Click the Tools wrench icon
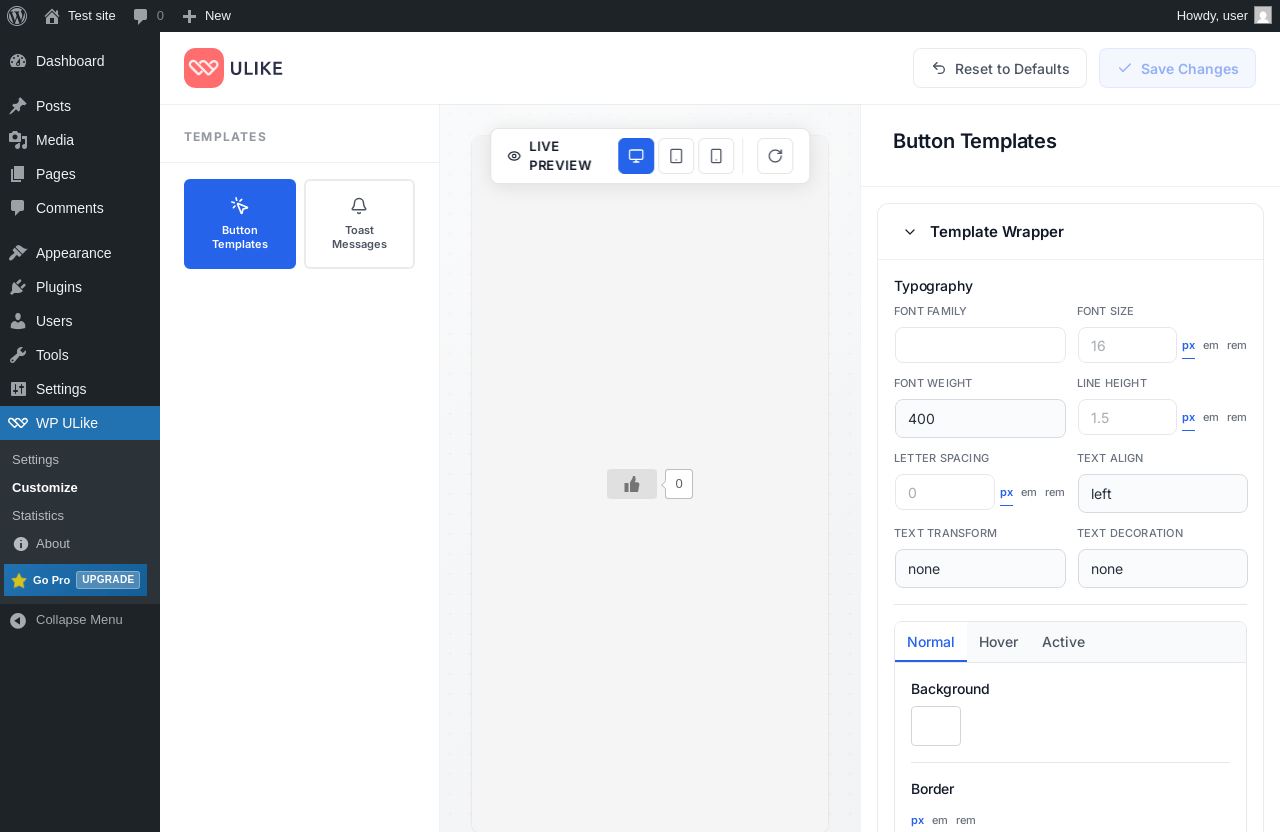1280x832 pixels. coord(18,355)
